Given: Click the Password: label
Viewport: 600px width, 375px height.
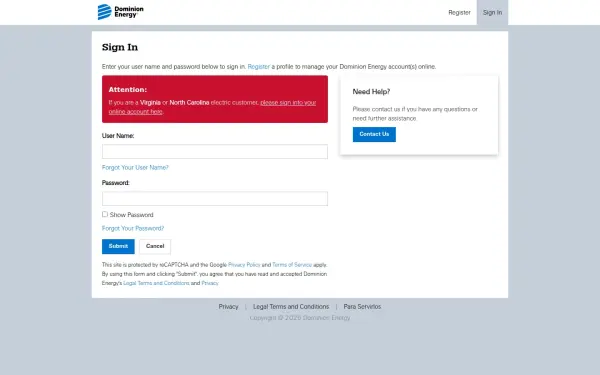Looking at the screenshot, I should pos(116,183).
